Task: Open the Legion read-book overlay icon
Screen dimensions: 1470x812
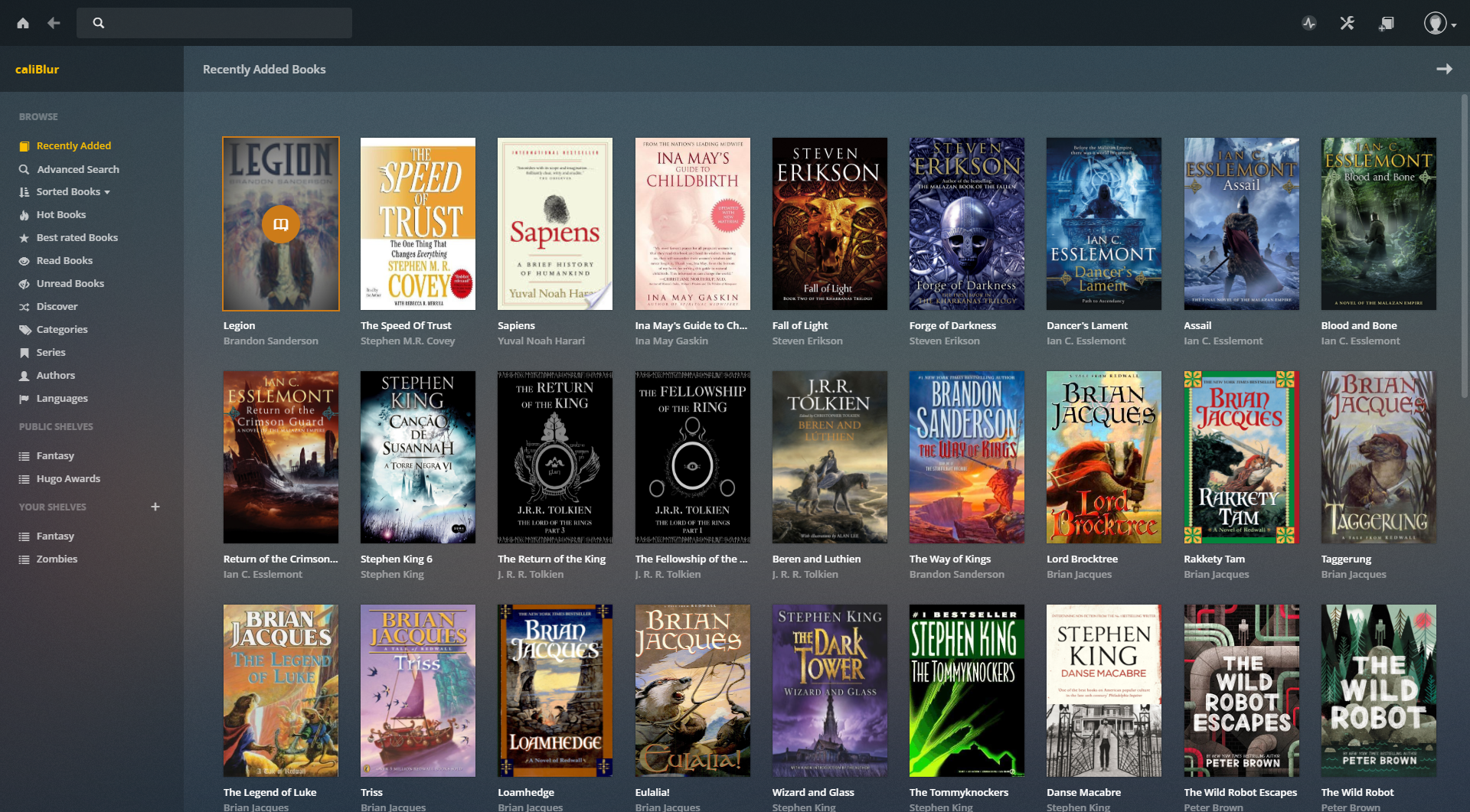Action: tap(281, 224)
